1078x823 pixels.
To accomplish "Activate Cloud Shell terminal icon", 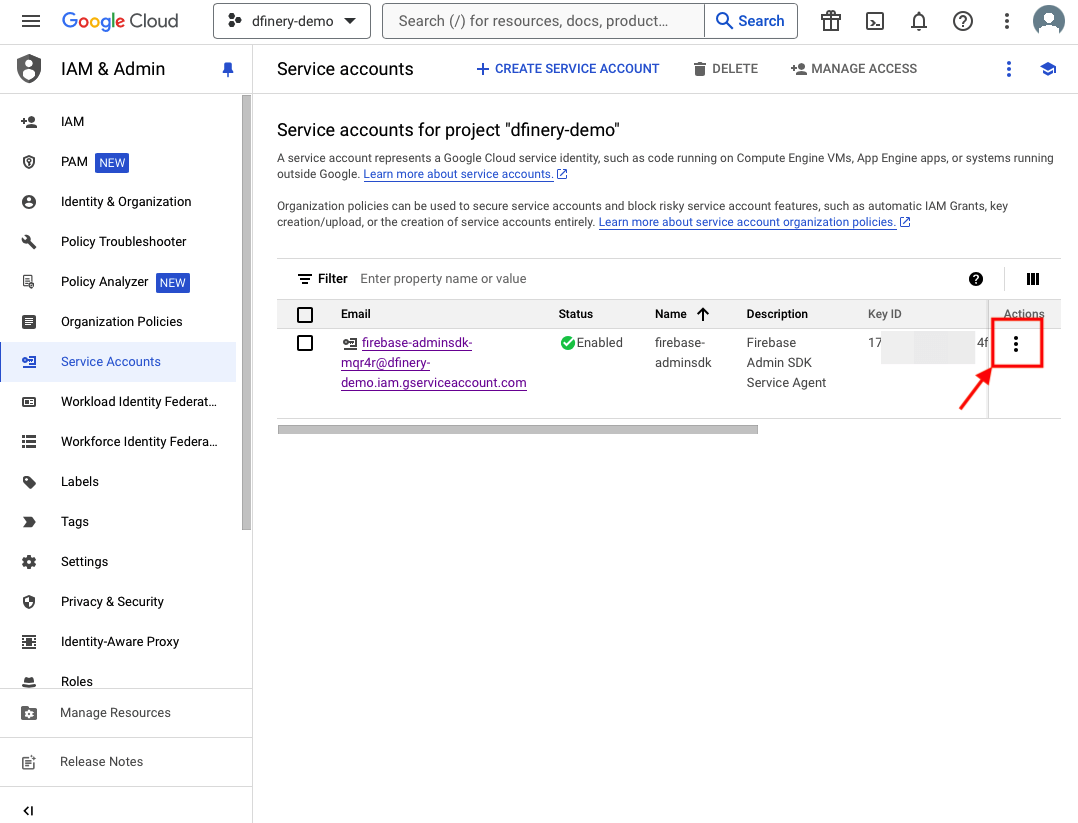I will (875, 21).
